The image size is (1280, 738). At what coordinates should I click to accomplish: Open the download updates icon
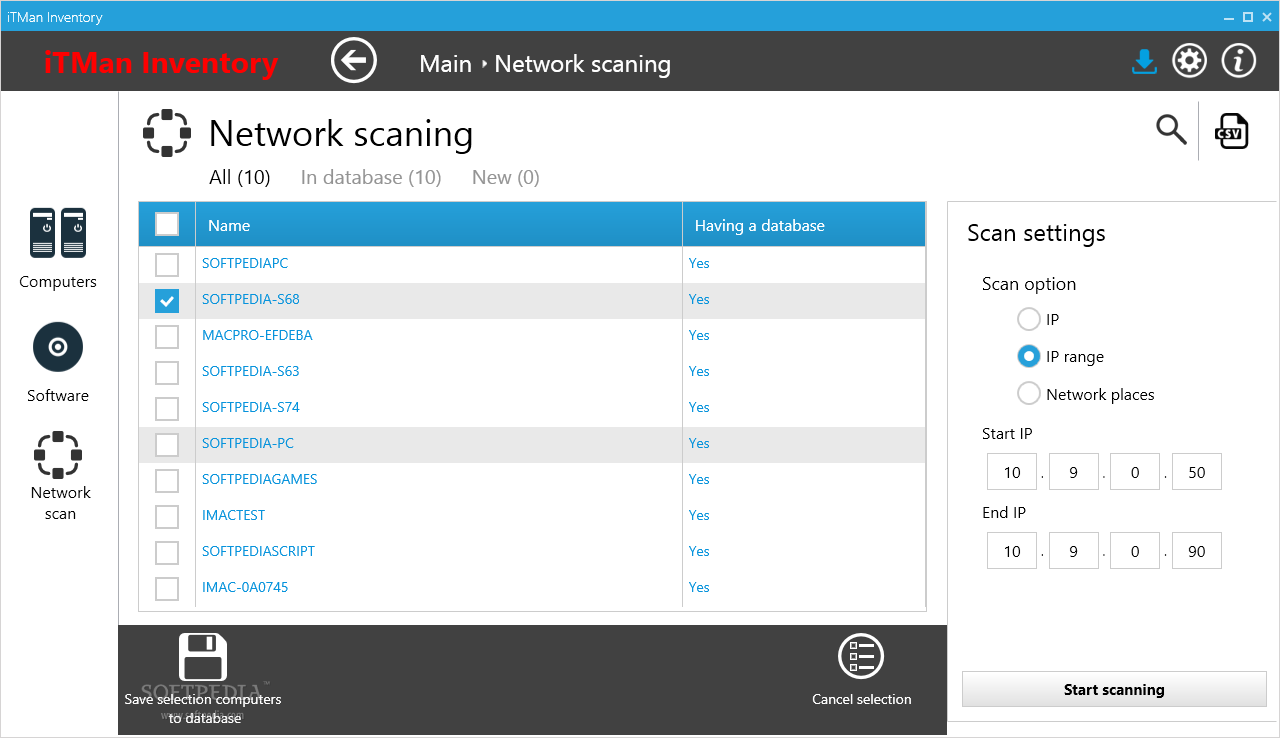[x=1144, y=62]
